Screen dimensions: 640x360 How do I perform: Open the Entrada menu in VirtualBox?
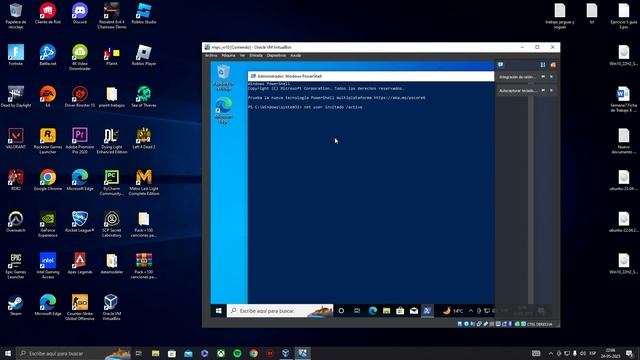click(256, 56)
